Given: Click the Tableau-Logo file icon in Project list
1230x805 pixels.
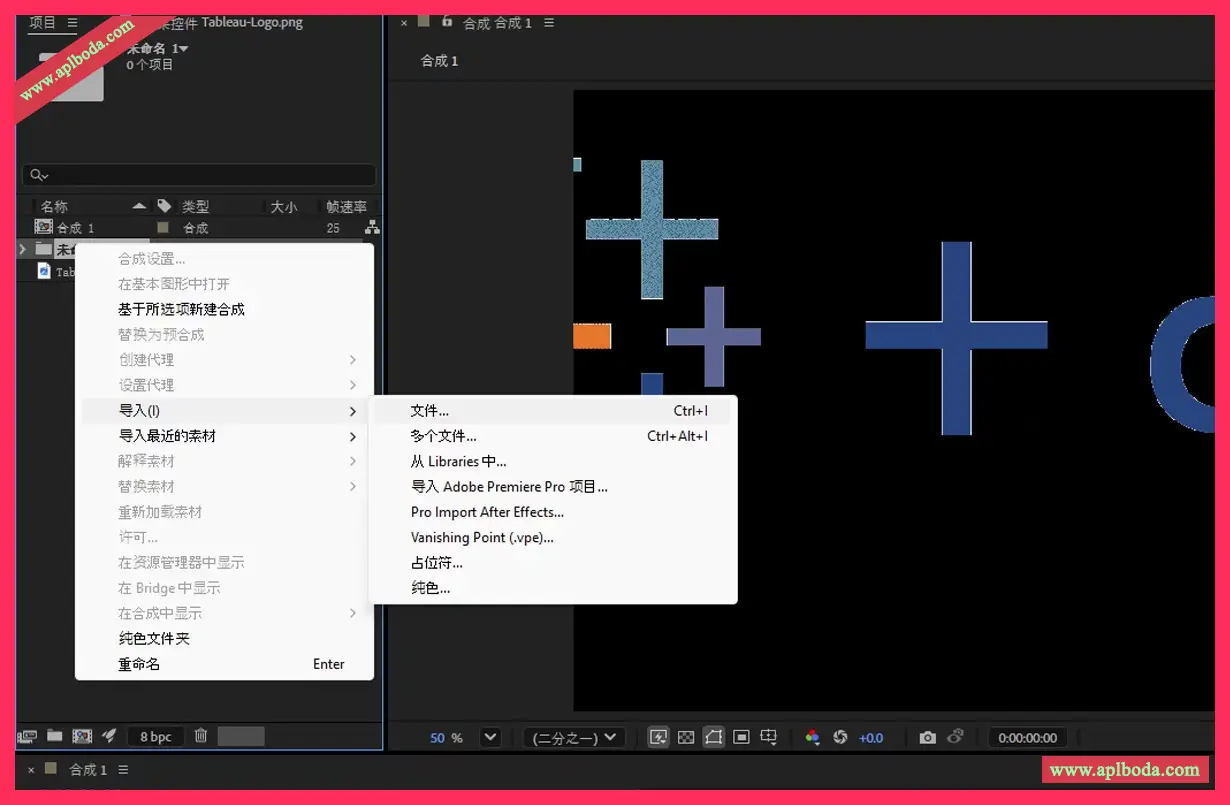Looking at the screenshot, I should click(x=44, y=271).
